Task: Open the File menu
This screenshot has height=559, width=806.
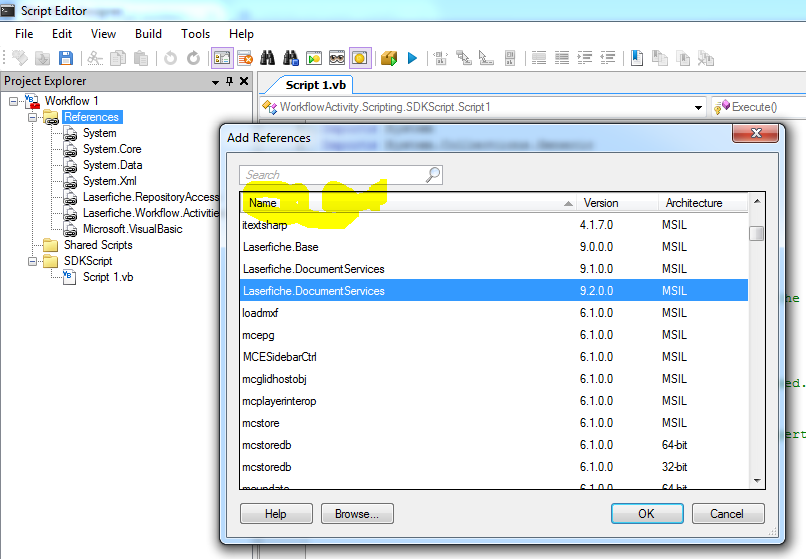Action: [24, 34]
